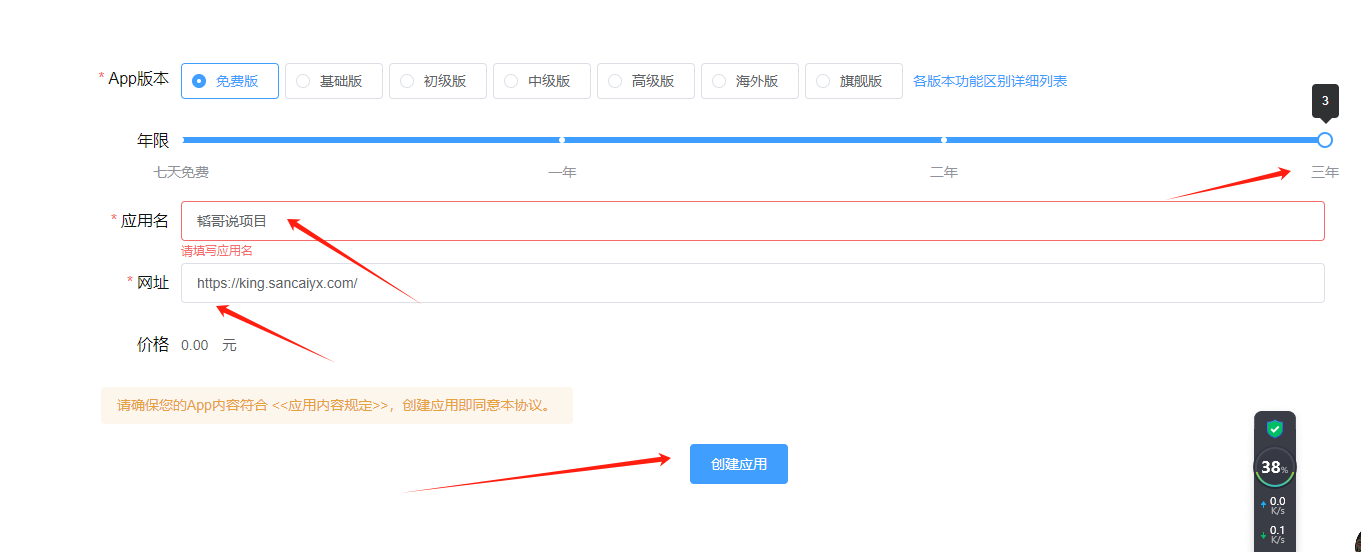1361x552 pixels.
Task: Select the 免费版 app version
Action: (x=230, y=81)
